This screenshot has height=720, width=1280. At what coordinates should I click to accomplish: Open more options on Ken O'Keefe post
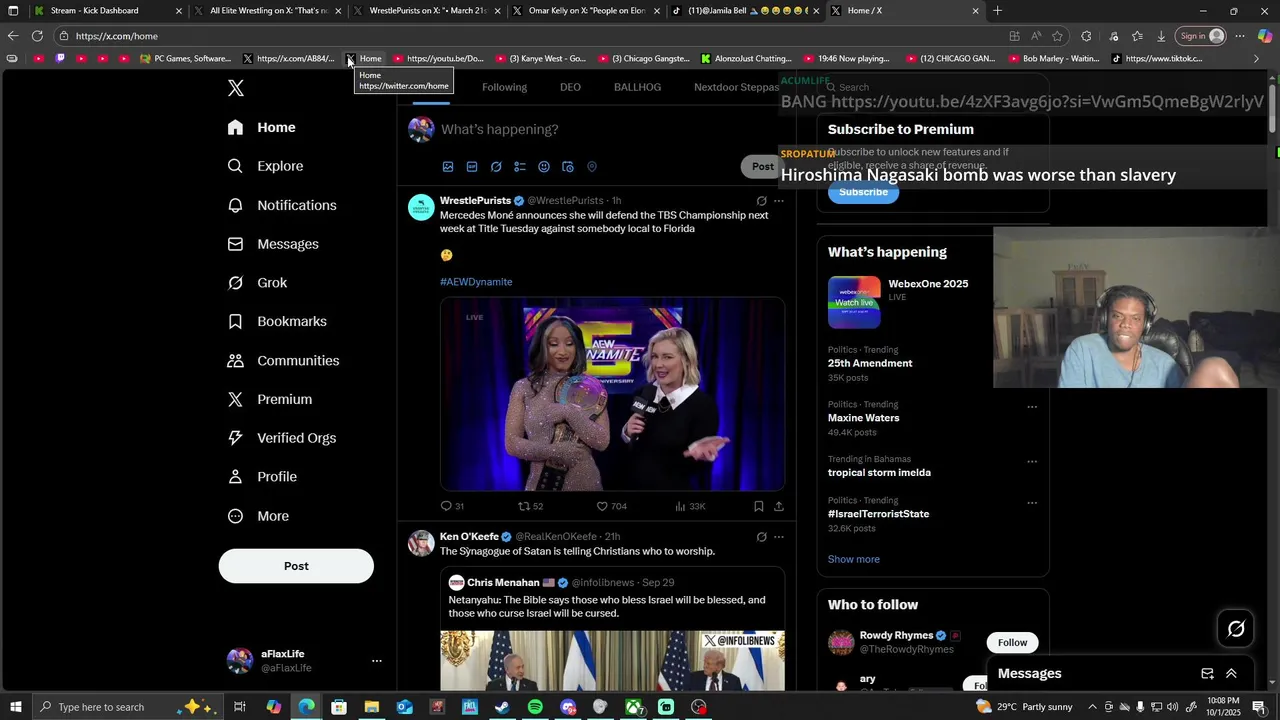click(x=779, y=537)
